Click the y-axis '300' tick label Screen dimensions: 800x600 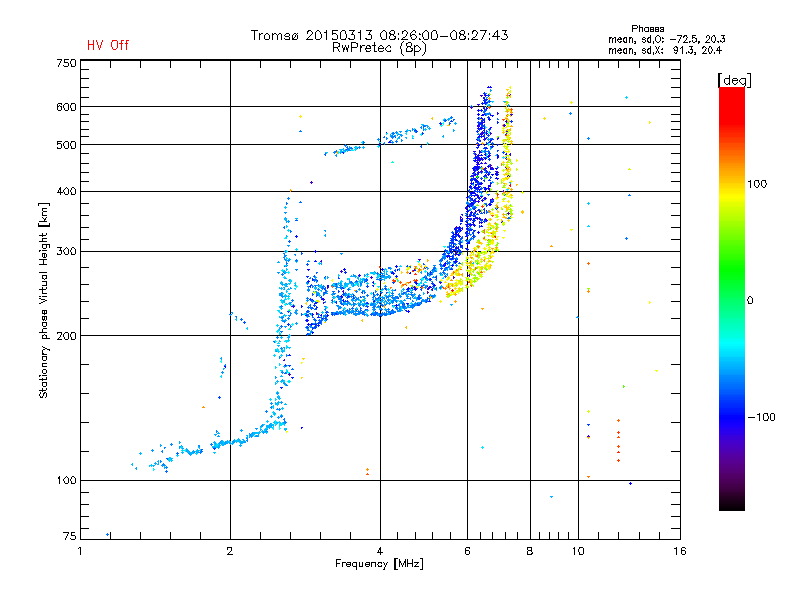(x=66, y=252)
